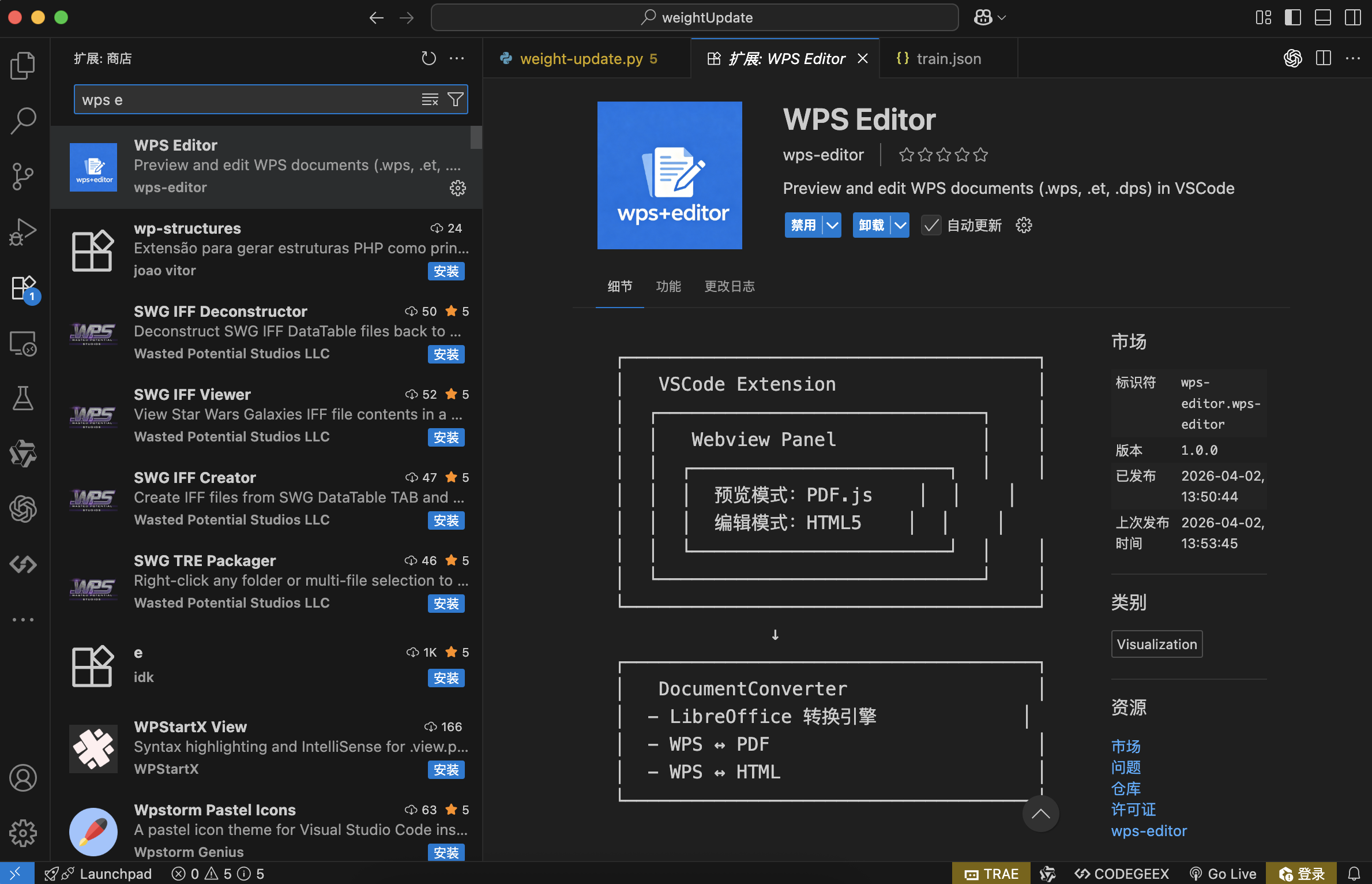Toggle the bottom panel visibility
The height and width of the screenshot is (884, 1372).
(1322, 17)
